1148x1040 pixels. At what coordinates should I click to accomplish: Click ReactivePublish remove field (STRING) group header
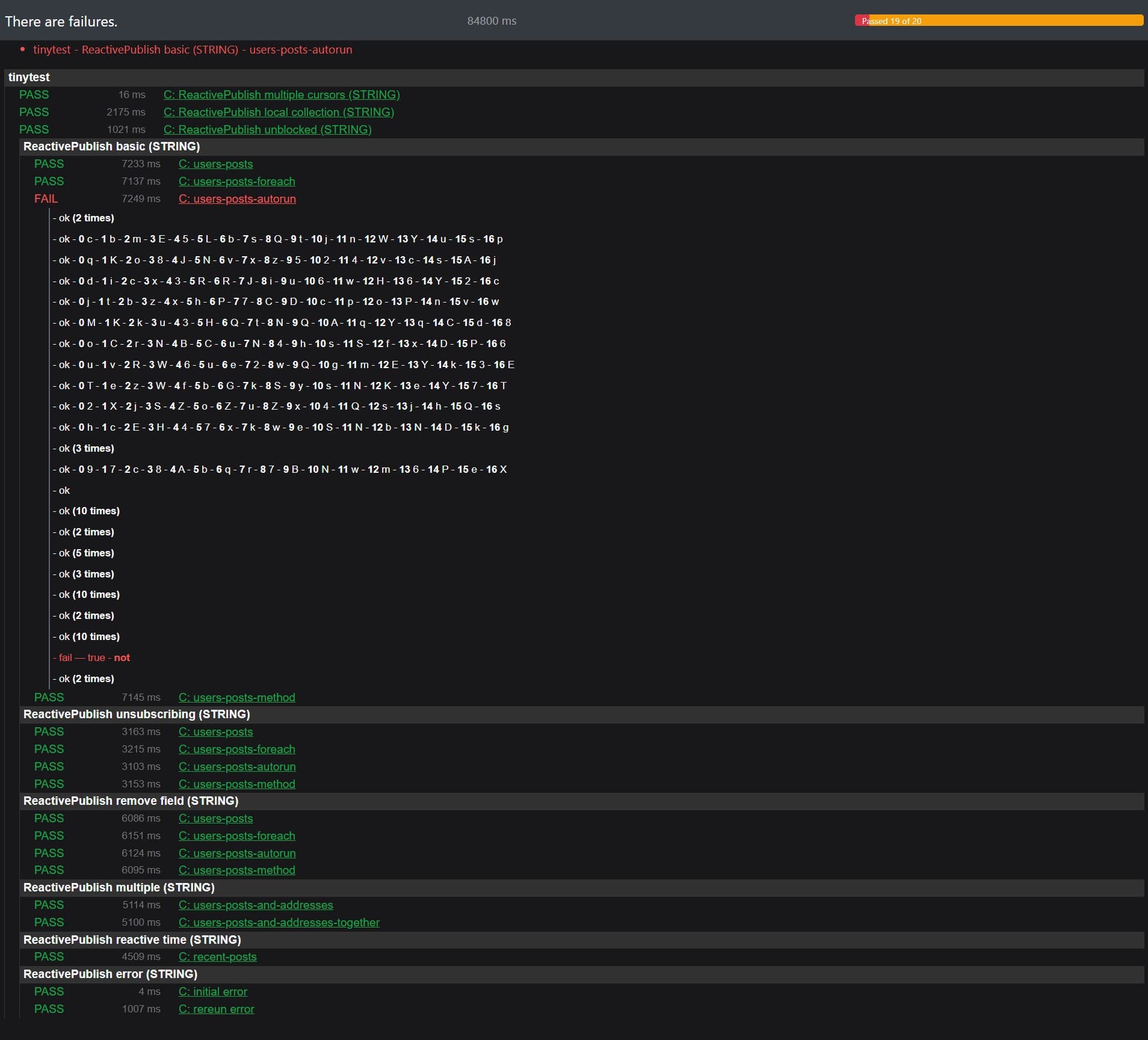coord(582,801)
